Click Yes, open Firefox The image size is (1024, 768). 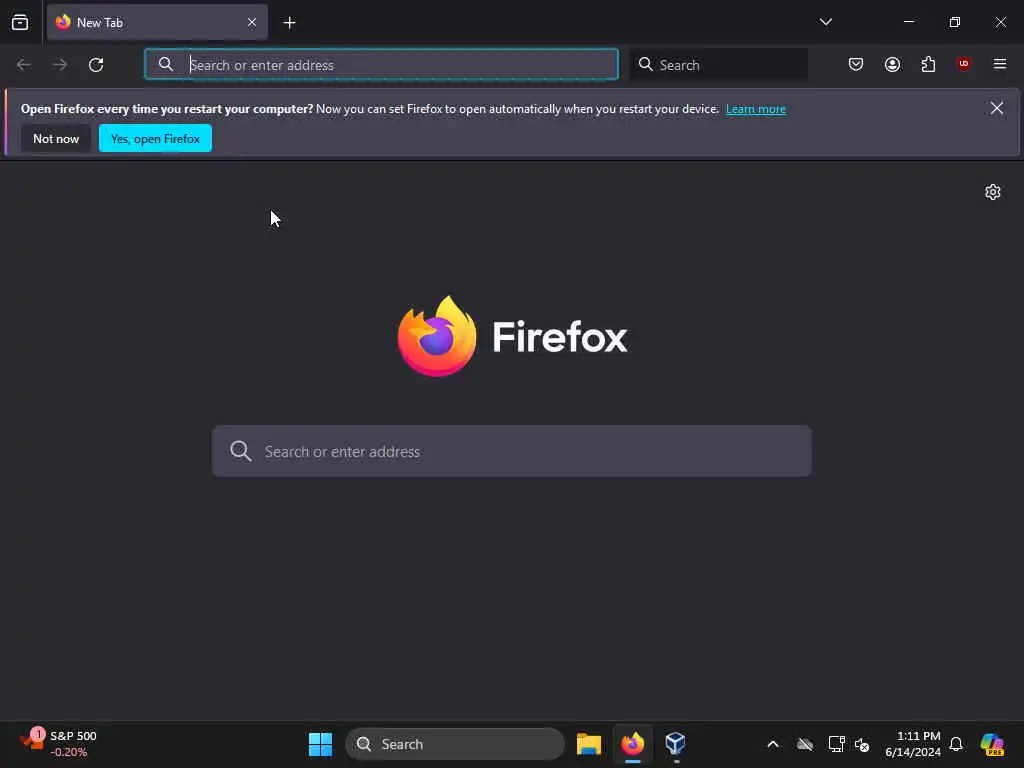[x=155, y=138]
